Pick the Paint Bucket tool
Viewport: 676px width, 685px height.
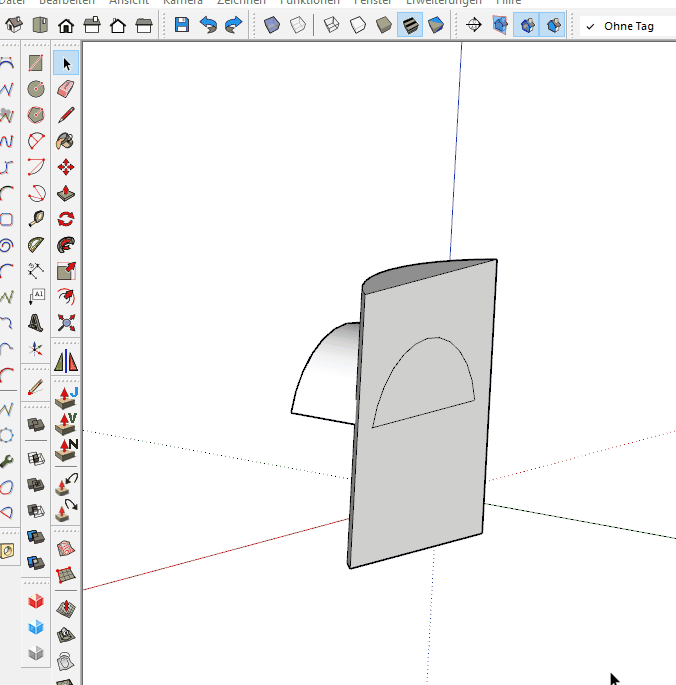pyautogui.click(x=67, y=141)
